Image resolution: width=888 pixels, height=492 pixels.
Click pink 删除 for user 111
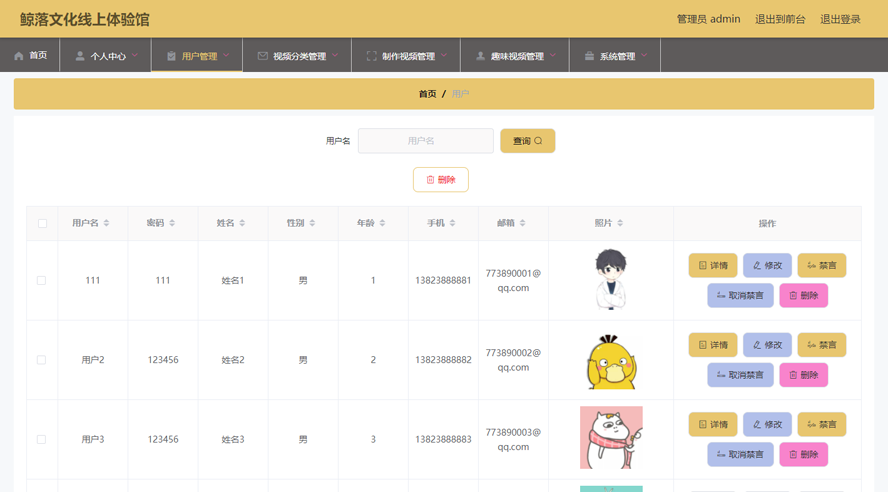tap(804, 296)
